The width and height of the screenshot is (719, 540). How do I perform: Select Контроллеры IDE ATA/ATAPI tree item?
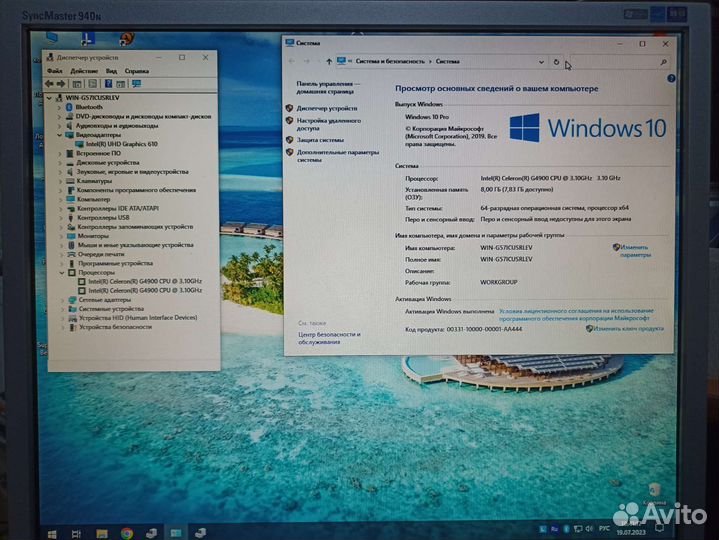pyautogui.click(x=118, y=209)
